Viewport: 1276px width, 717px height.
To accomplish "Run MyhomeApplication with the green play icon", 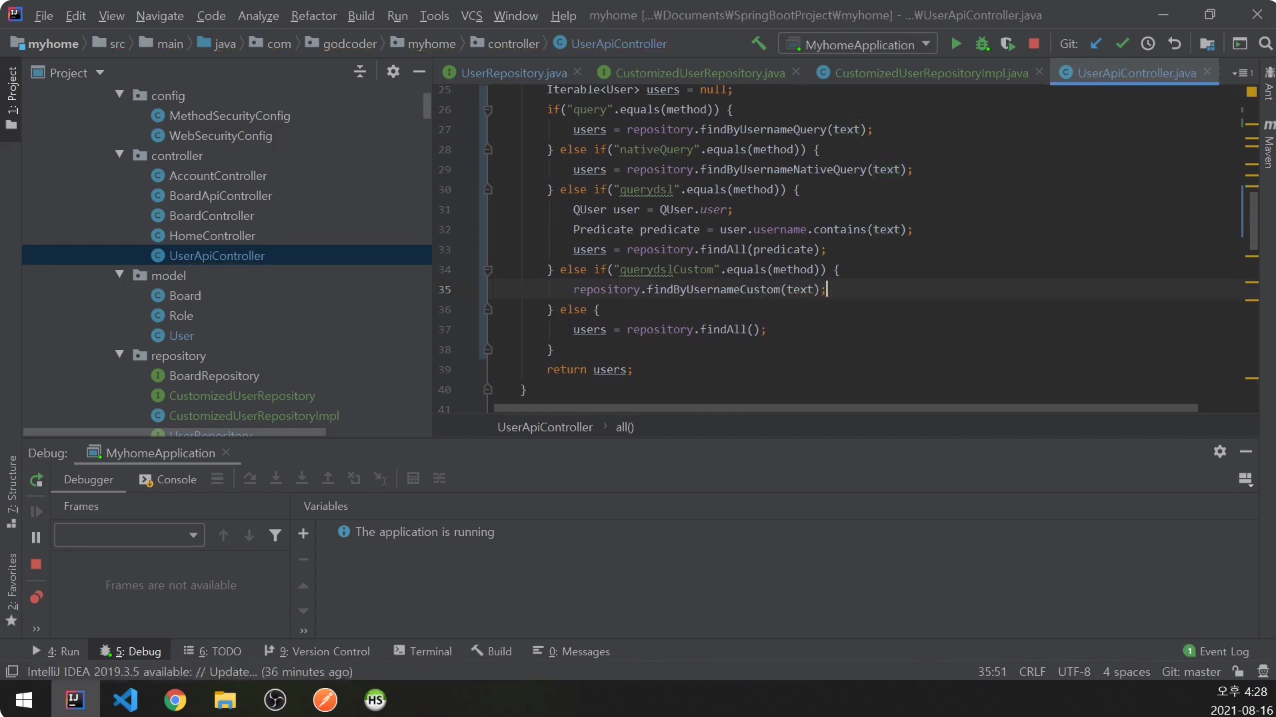I will point(956,44).
